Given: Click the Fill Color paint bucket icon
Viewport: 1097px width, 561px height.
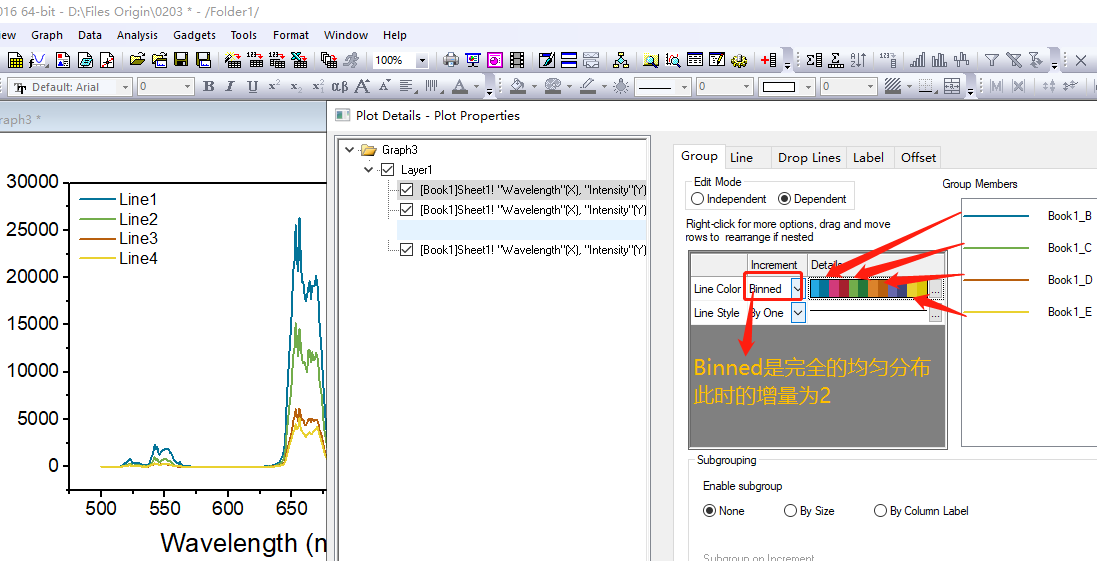Looking at the screenshot, I should click(x=518, y=87).
